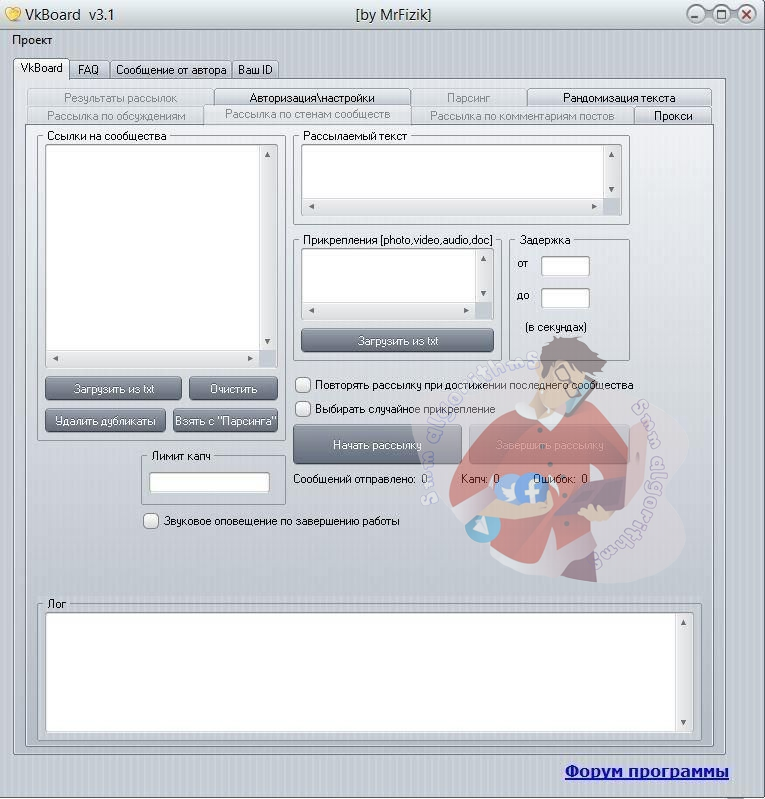This screenshot has width=765, height=799.
Task: Switch to the FAQ tab
Action: pyautogui.click(x=88, y=70)
